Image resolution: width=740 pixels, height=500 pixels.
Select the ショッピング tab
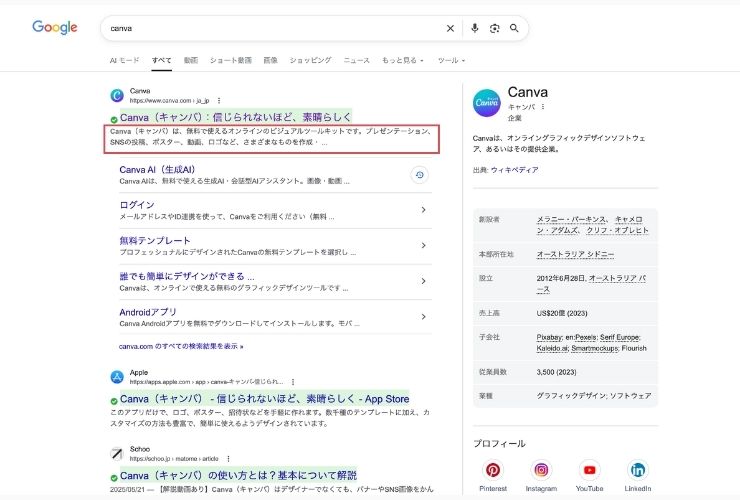(x=310, y=60)
